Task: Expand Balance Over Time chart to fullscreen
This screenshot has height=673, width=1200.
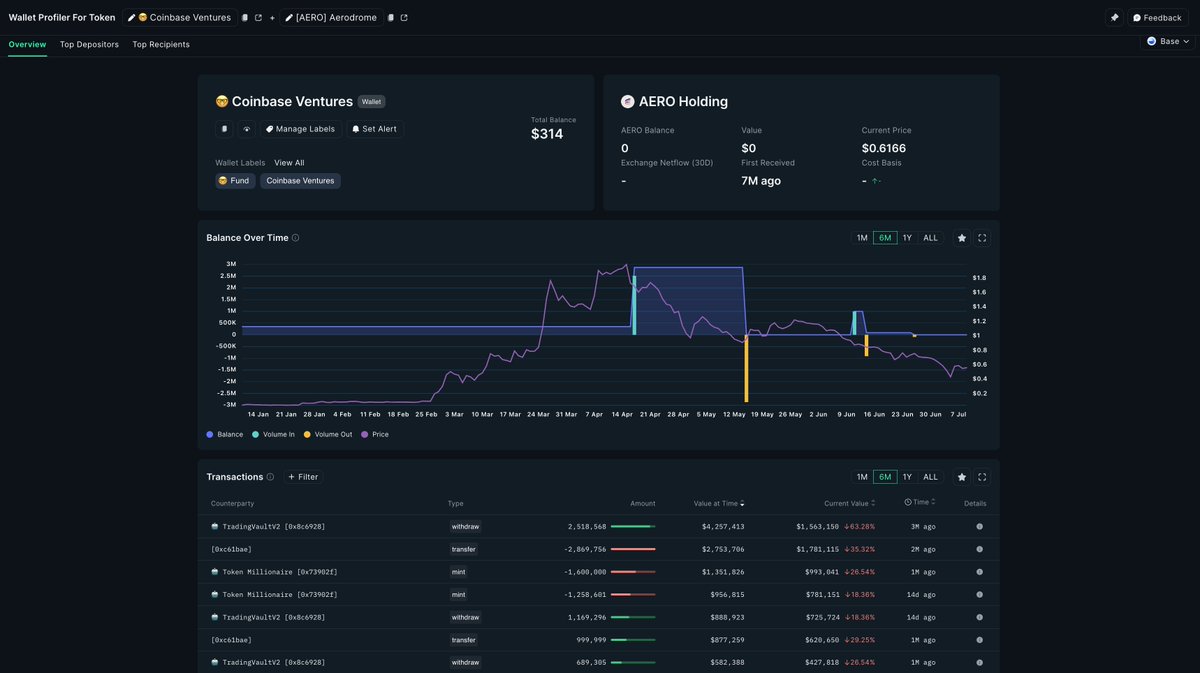Action: pyautogui.click(x=982, y=238)
